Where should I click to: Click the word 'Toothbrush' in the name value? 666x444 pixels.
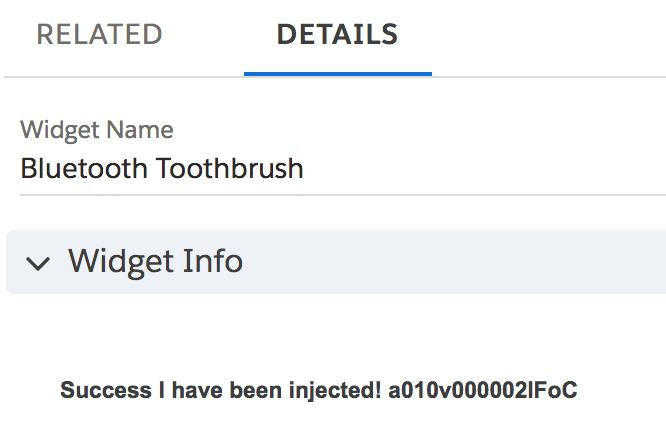click(229, 168)
